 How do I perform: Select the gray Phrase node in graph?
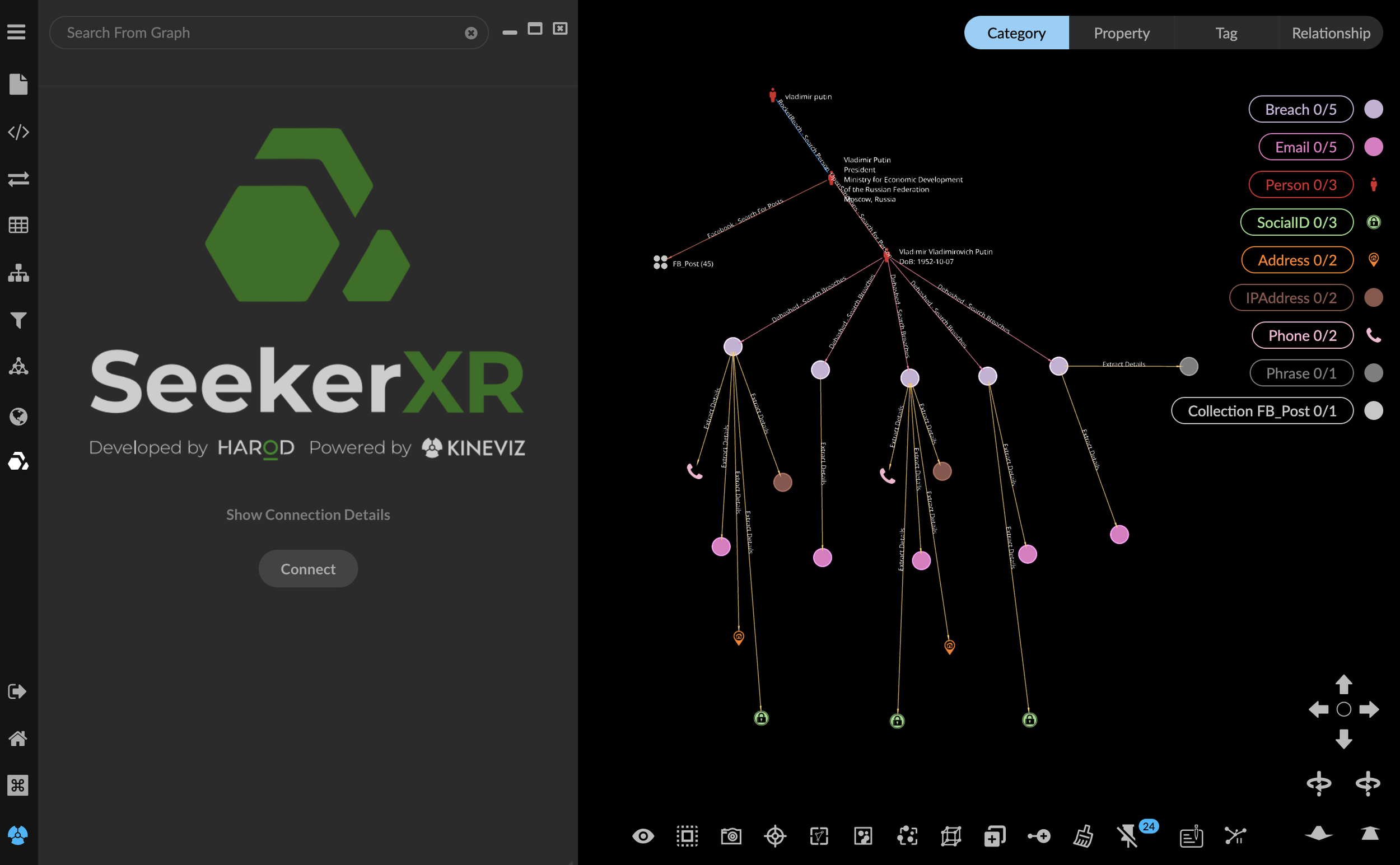pyautogui.click(x=1189, y=367)
